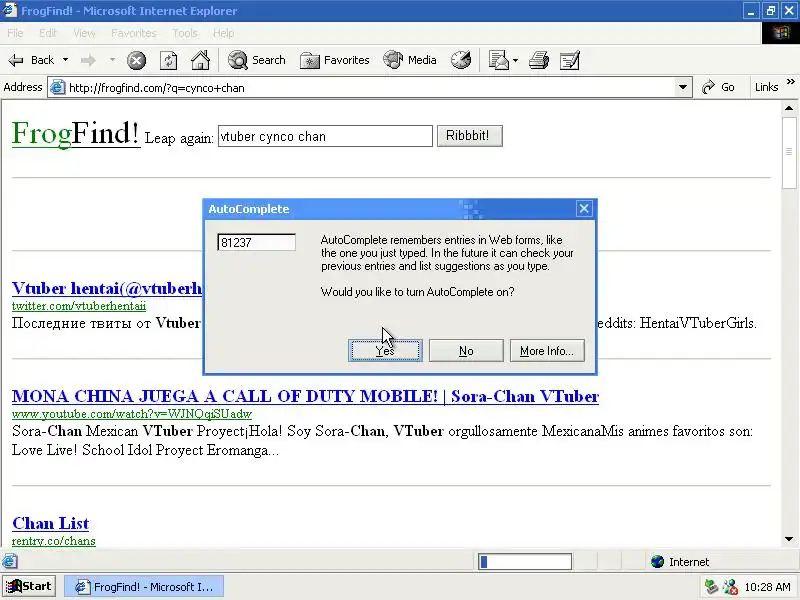The height and width of the screenshot is (600, 800).
Task: Click the safely remove hardware tray icon
Action: click(x=711, y=587)
